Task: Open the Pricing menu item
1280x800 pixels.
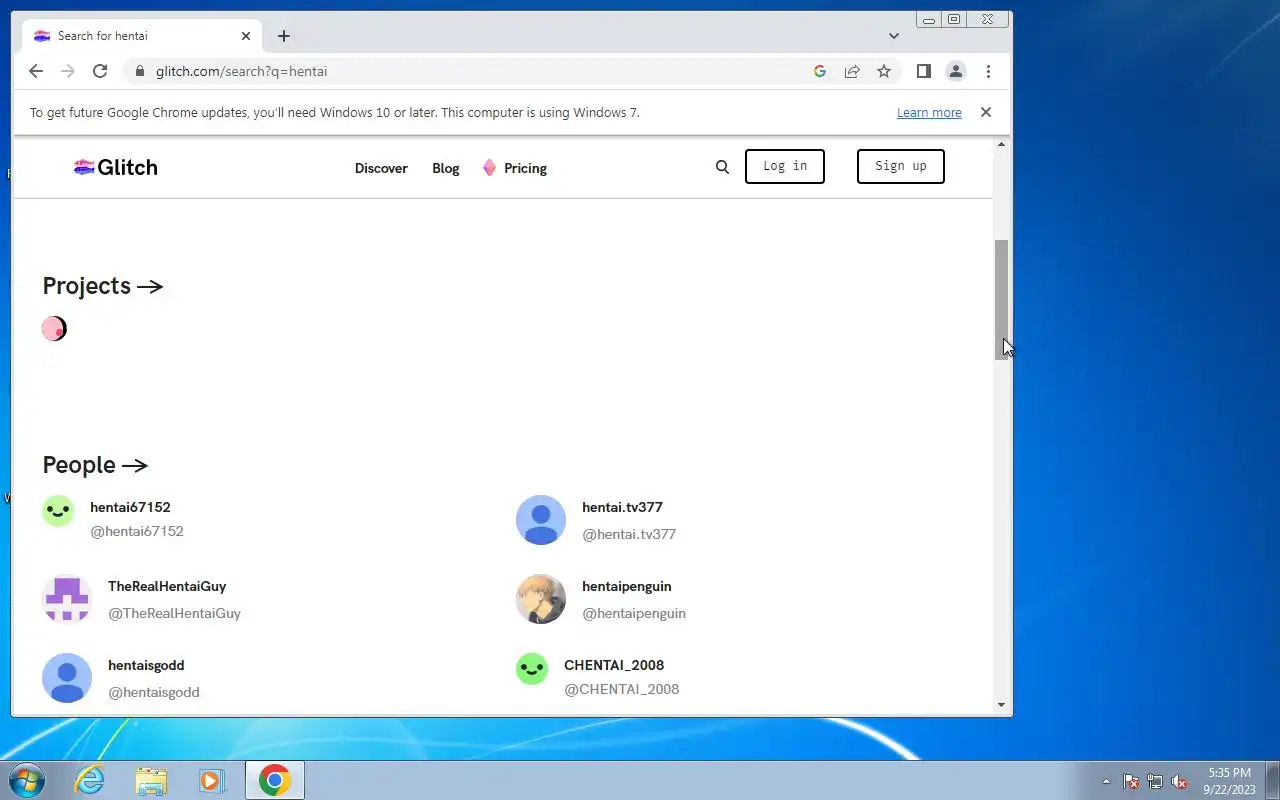Action: [515, 168]
